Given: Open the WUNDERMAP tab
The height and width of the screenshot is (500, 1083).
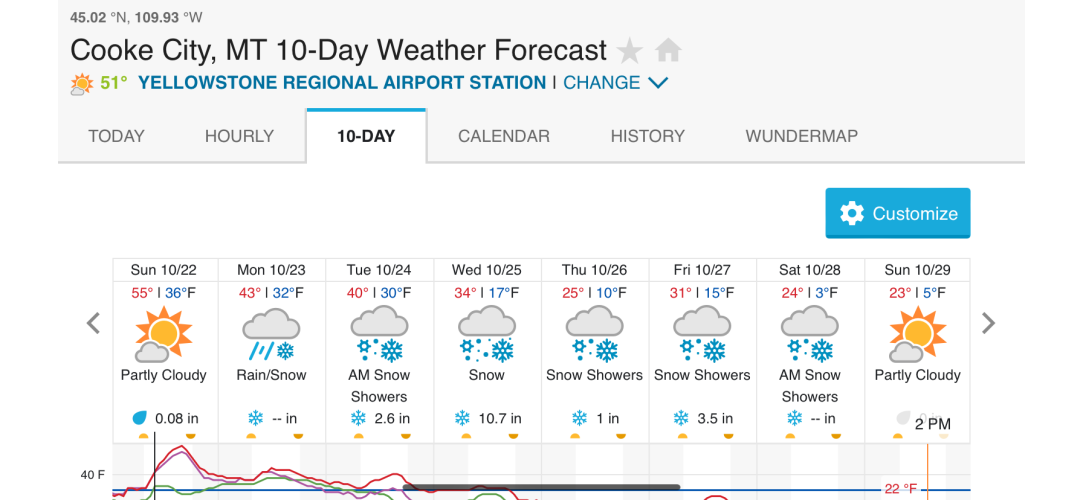Looking at the screenshot, I should click(801, 136).
